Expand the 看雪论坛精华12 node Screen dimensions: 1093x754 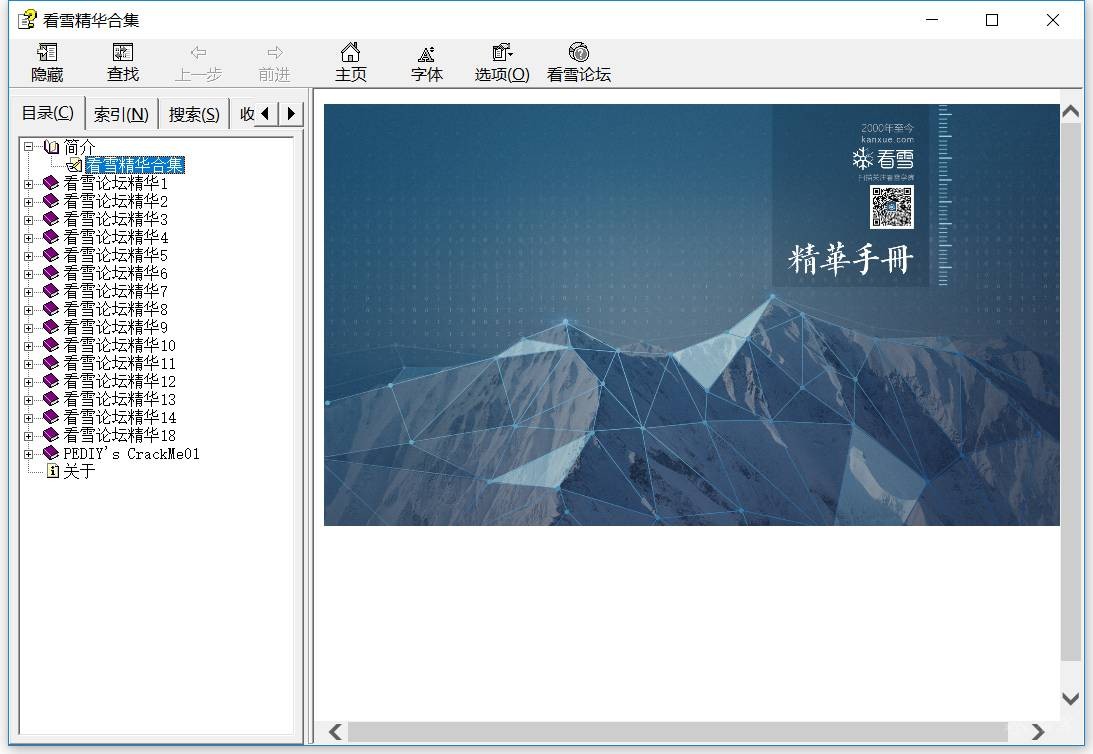click(x=29, y=383)
